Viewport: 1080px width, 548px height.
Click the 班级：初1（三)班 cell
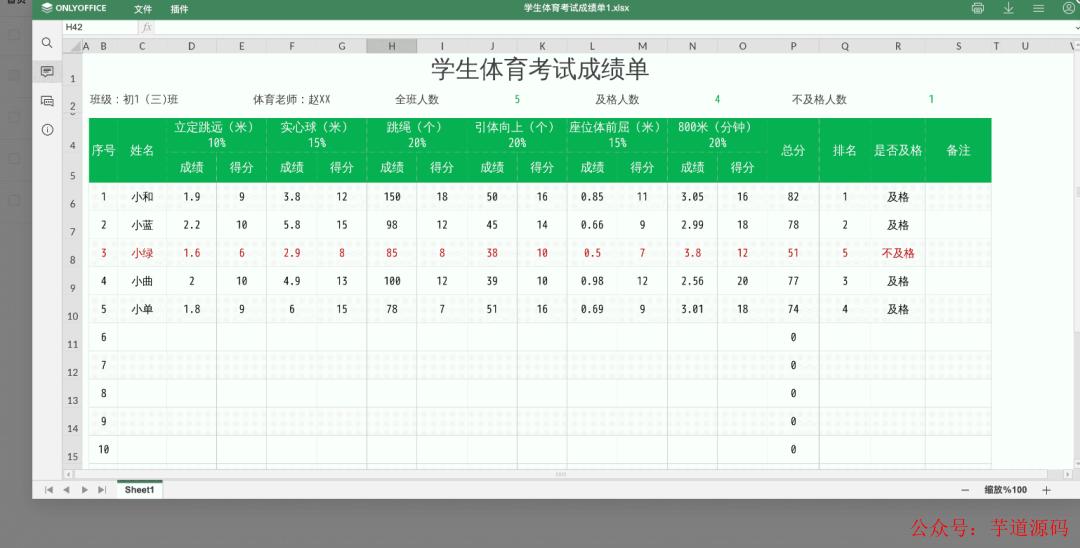coord(134,99)
